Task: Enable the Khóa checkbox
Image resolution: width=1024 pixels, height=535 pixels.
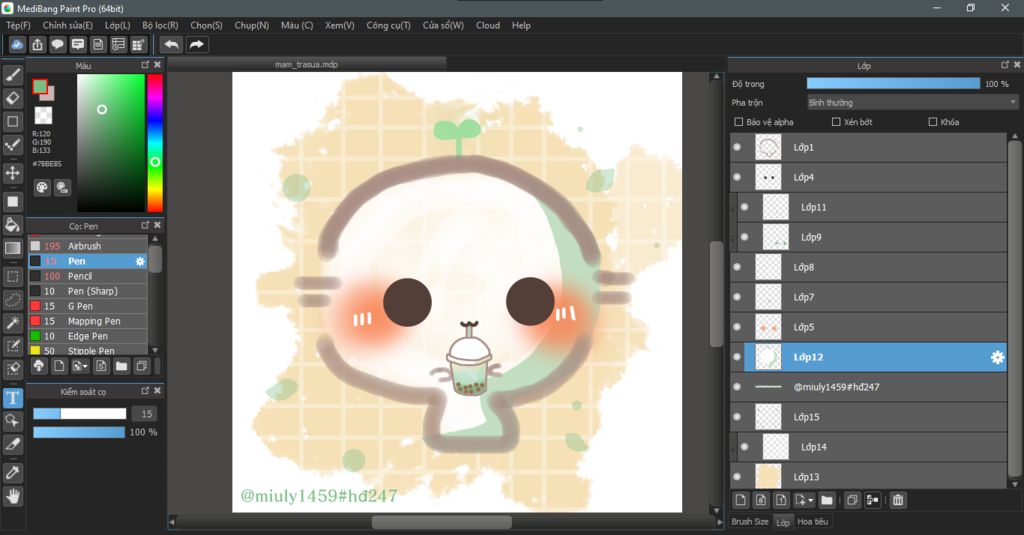Action: coord(933,122)
